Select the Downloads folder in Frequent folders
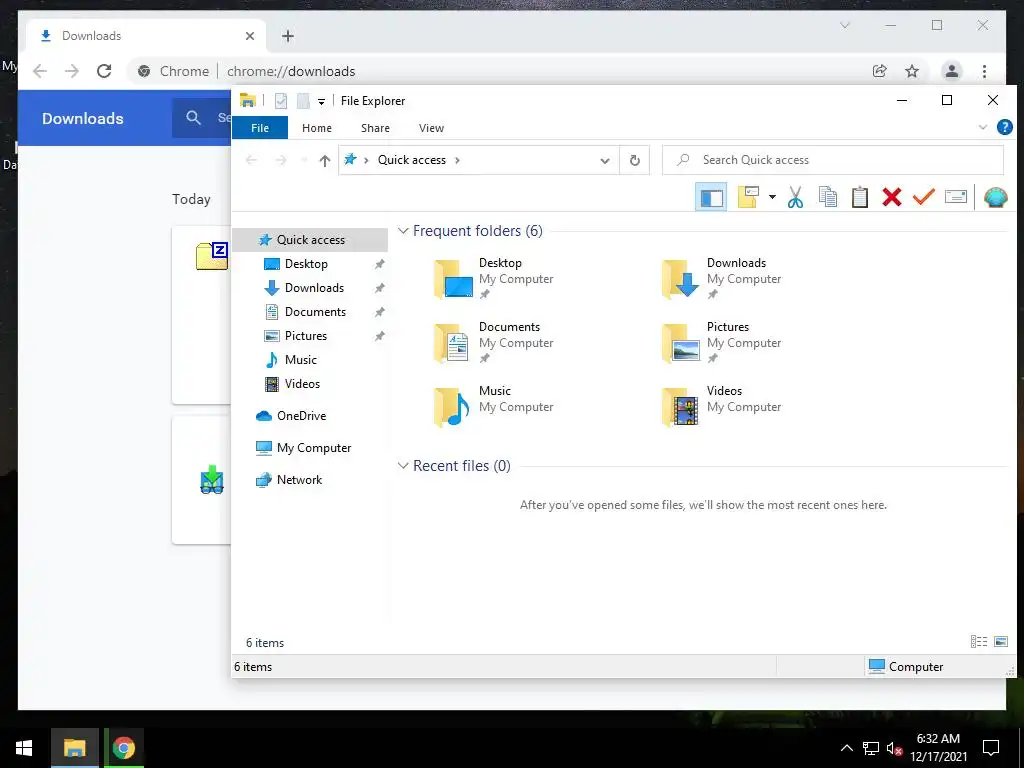This screenshot has width=1024, height=768. [x=722, y=279]
